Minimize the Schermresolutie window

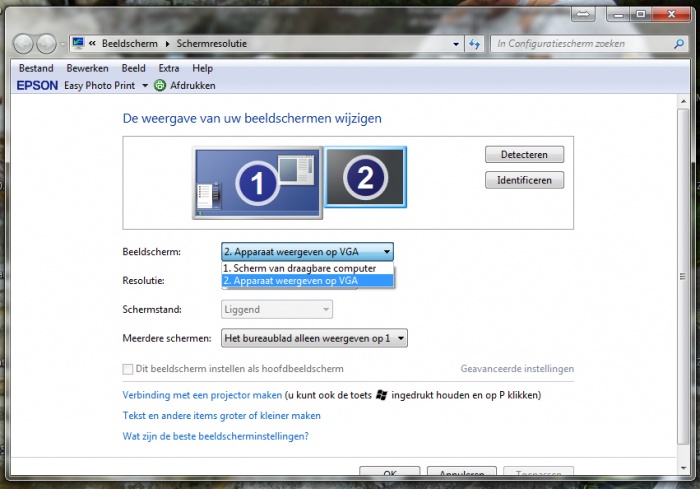click(x=618, y=15)
